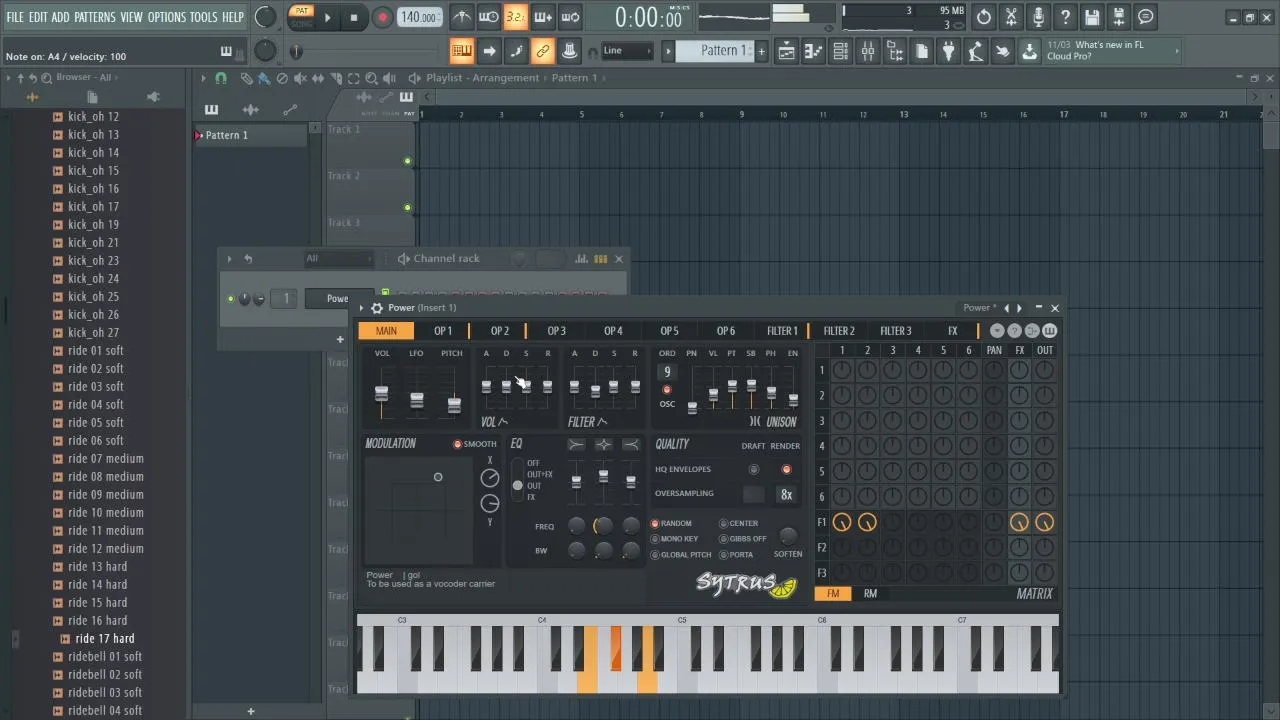Toggle the Sytrus OSC red LED

tap(667, 390)
